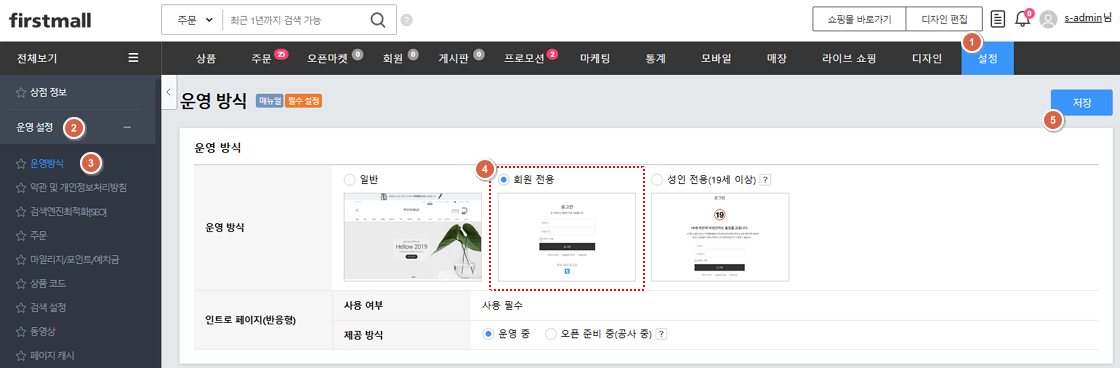1120x368 pixels.
Task: Click the 전체보기 header label
Action: [37, 58]
